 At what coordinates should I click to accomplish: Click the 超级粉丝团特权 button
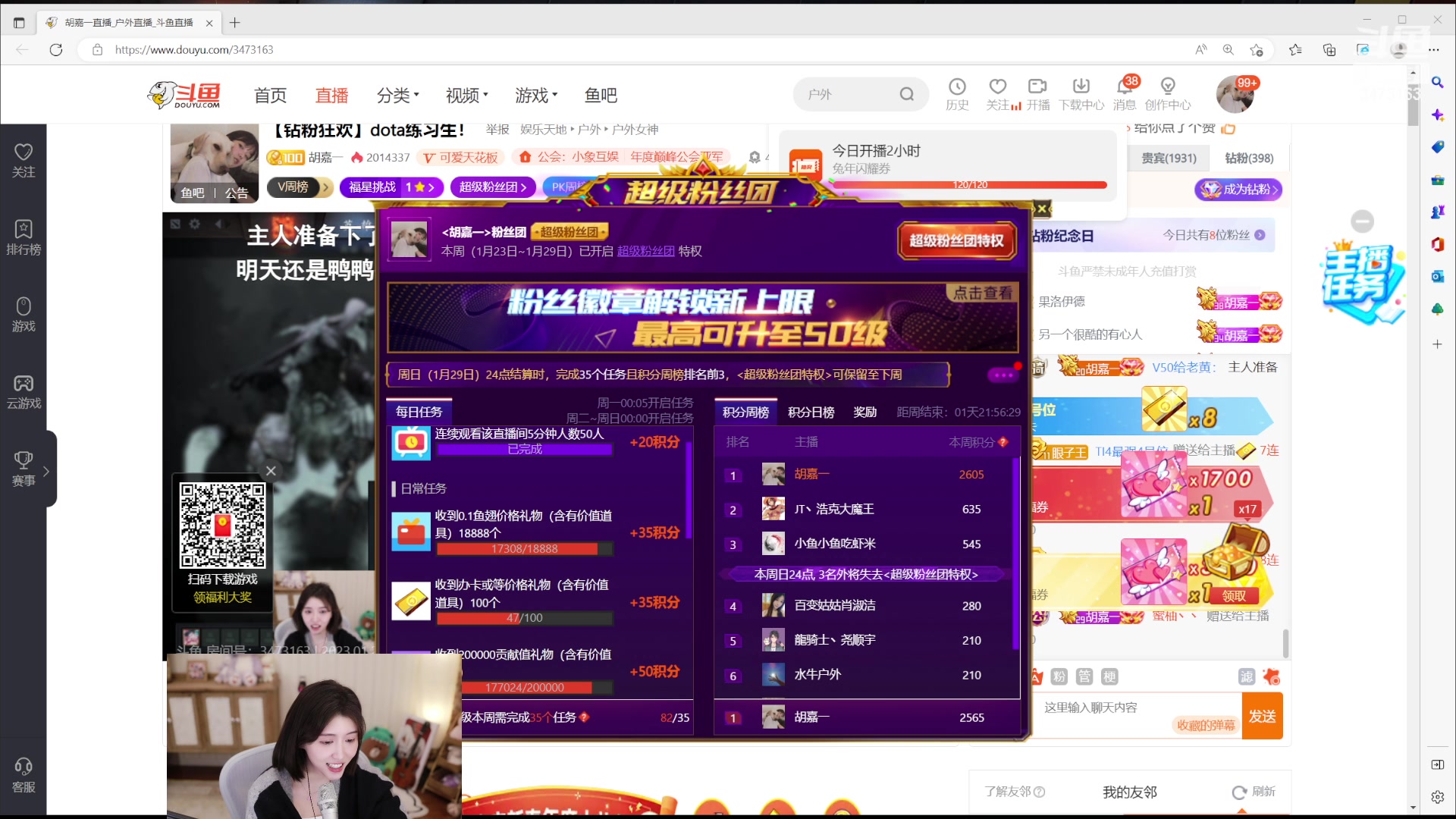(956, 240)
